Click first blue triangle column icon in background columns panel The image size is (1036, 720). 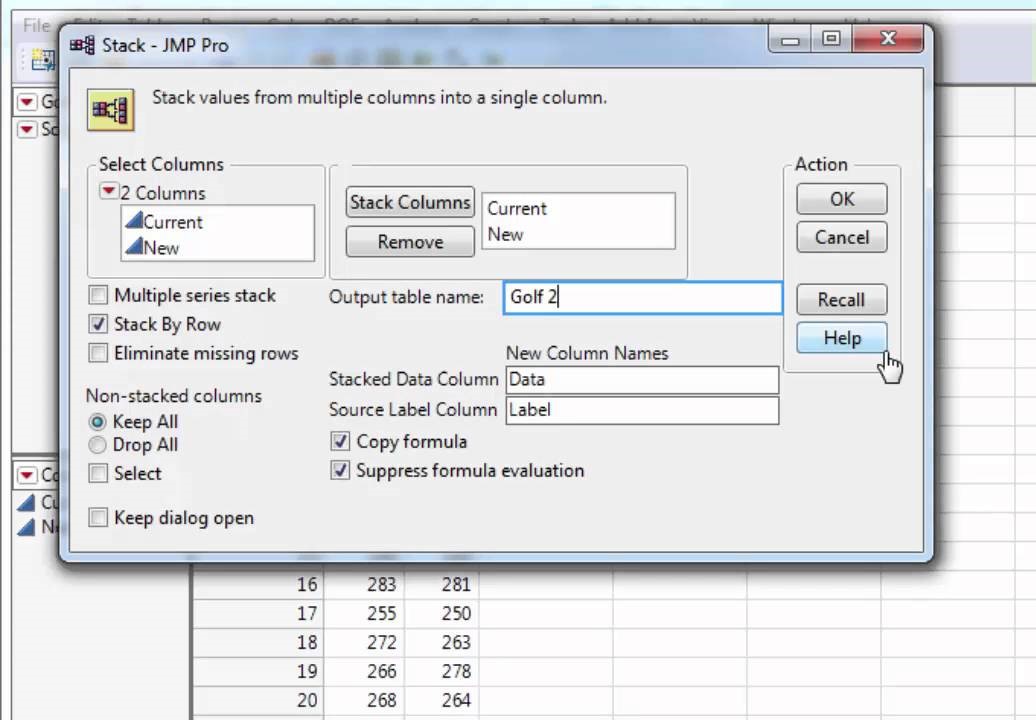[26, 503]
